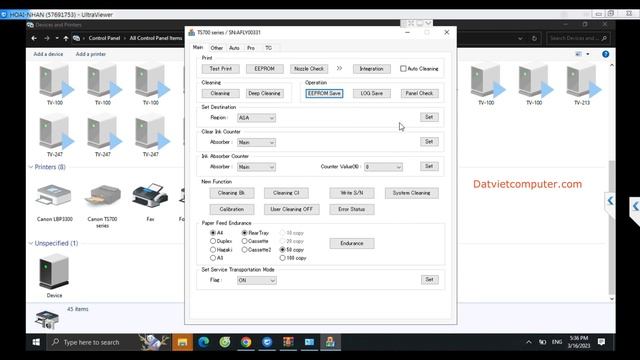This screenshot has width=640, height=360.
Task: Open File Explorer from the taskbar
Action: coord(182,342)
